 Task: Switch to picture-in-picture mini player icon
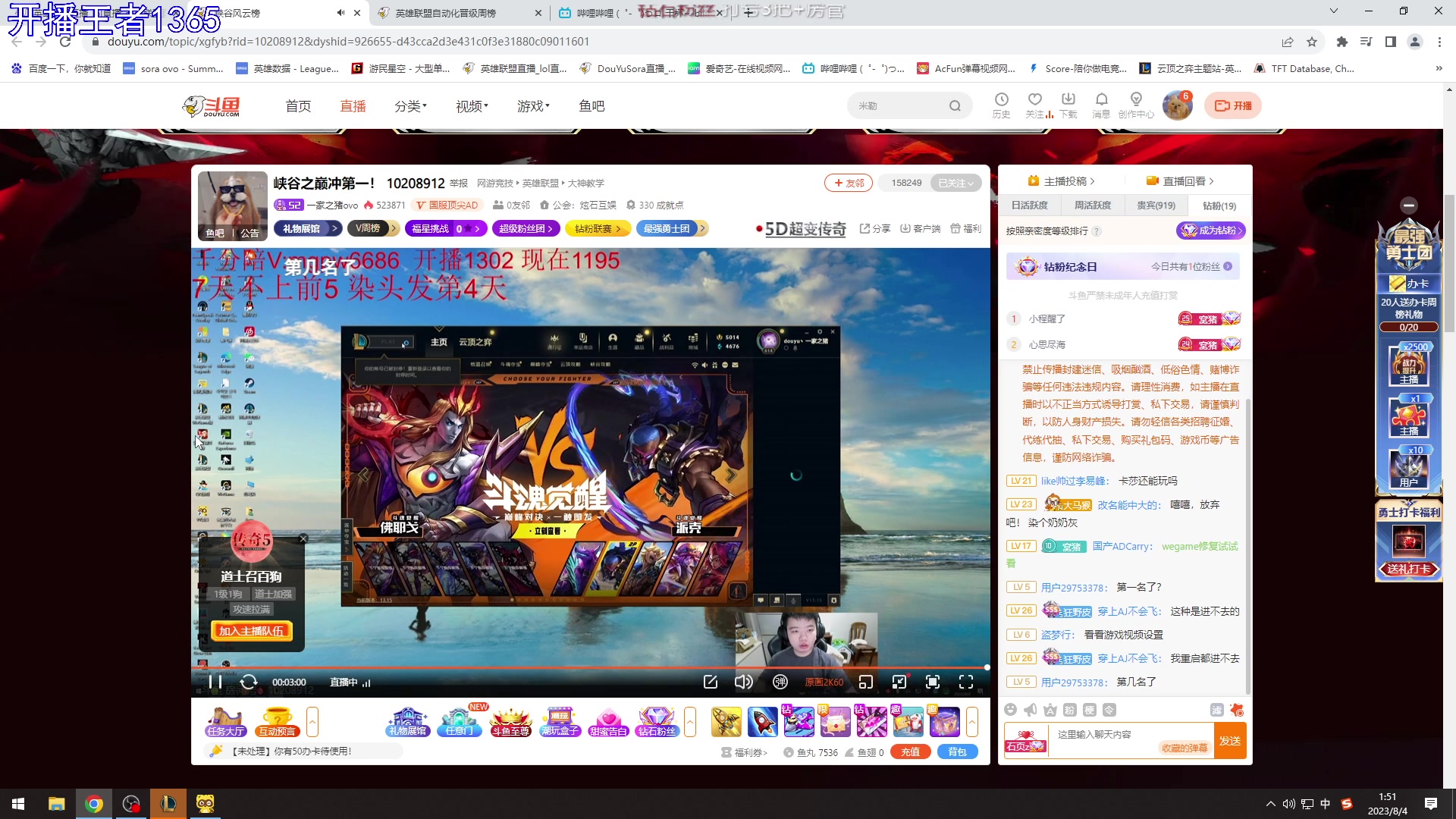click(x=866, y=682)
